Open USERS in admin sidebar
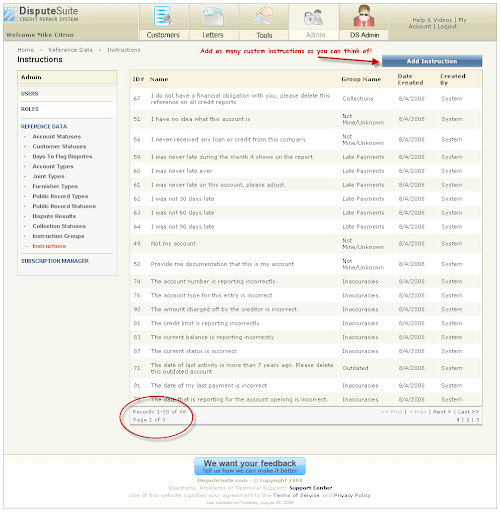 coord(30,94)
